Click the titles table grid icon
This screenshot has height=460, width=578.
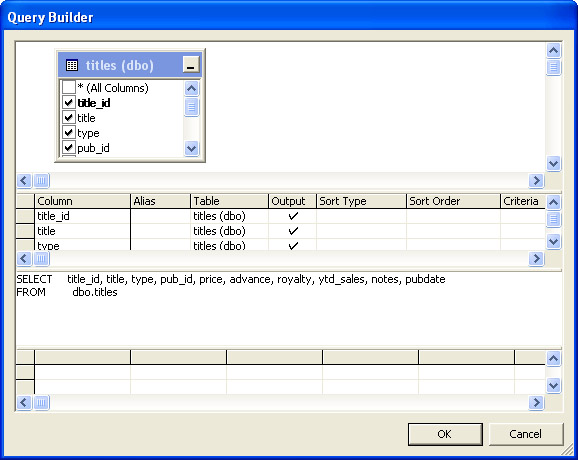pos(72,65)
